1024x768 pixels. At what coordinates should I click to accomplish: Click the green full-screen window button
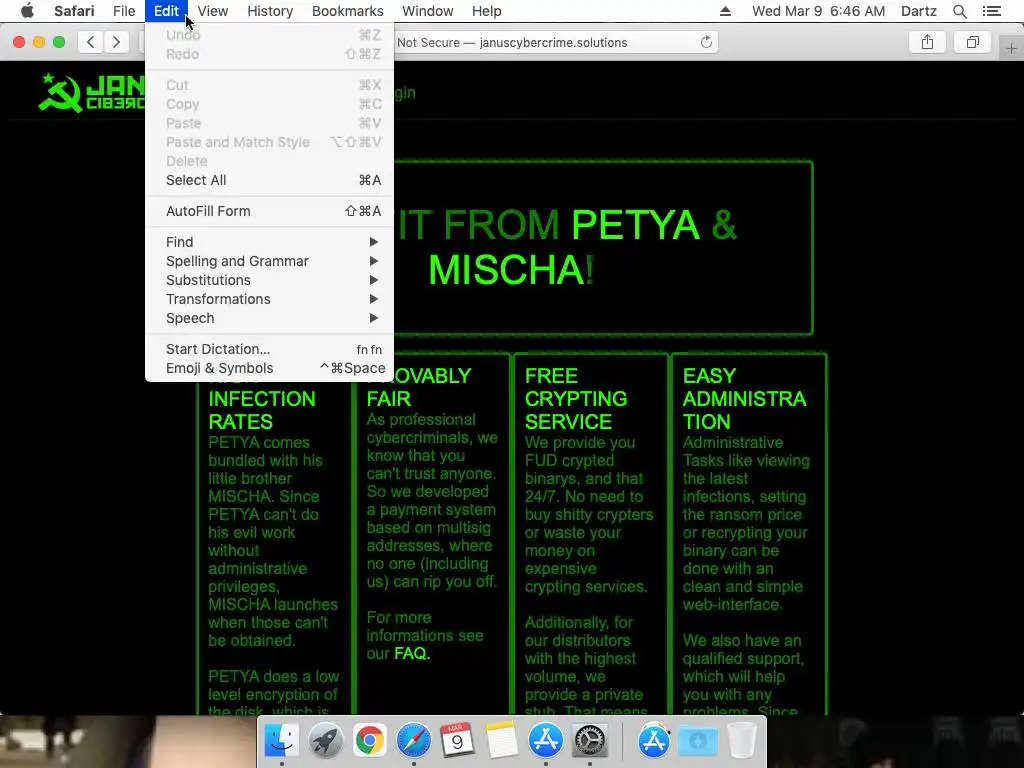(x=59, y=42)
